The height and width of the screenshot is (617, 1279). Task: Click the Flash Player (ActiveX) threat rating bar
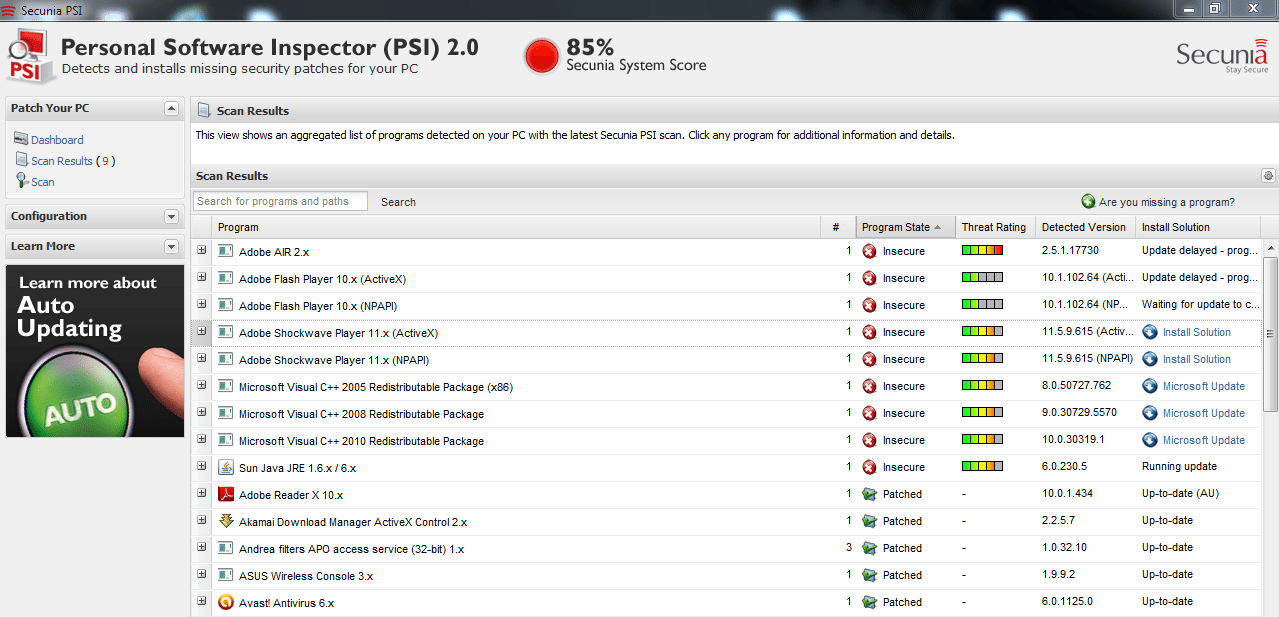982,278
